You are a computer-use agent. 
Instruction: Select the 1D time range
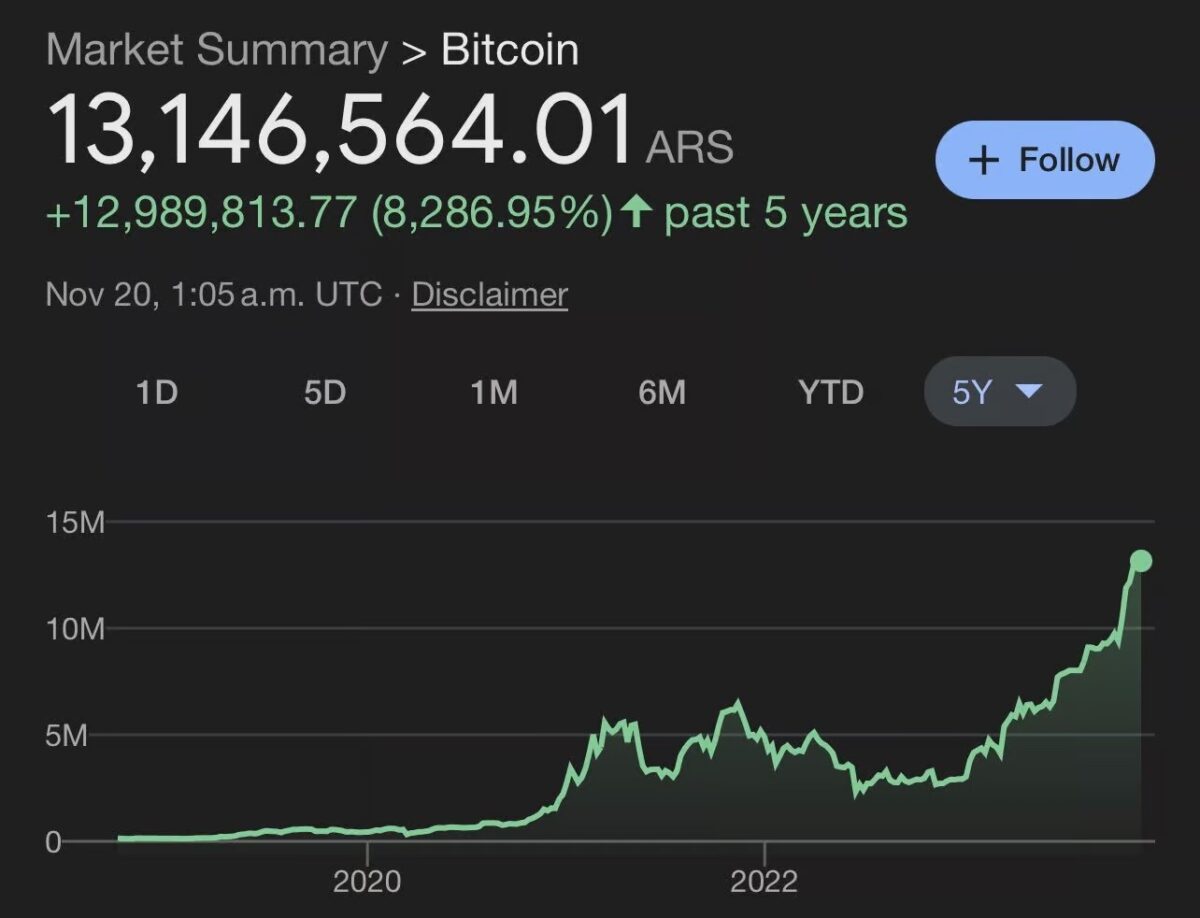tap(157, 392)
